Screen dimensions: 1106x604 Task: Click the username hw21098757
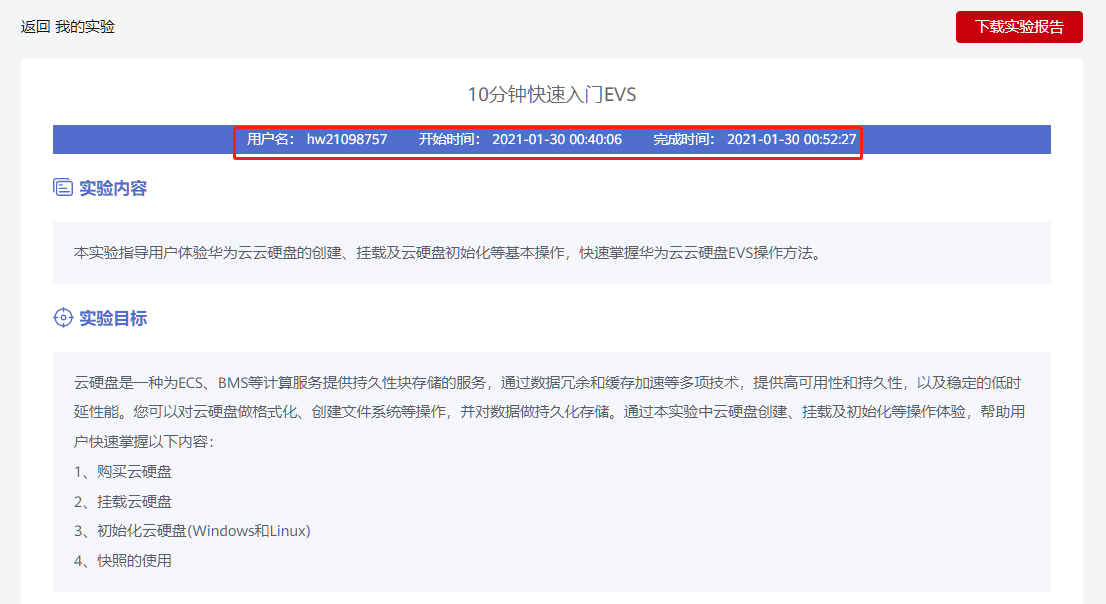pos(347,140)
